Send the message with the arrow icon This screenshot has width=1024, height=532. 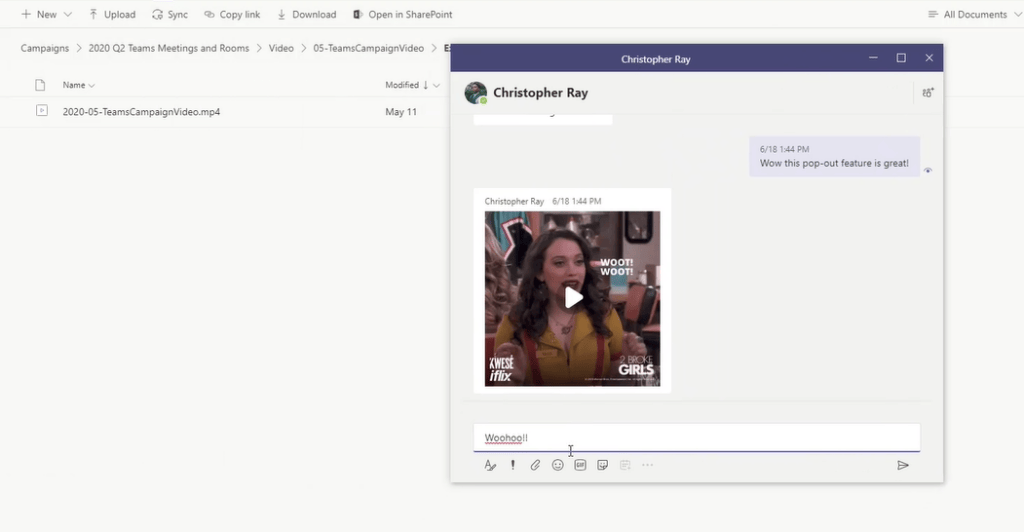tap(903, 465)
